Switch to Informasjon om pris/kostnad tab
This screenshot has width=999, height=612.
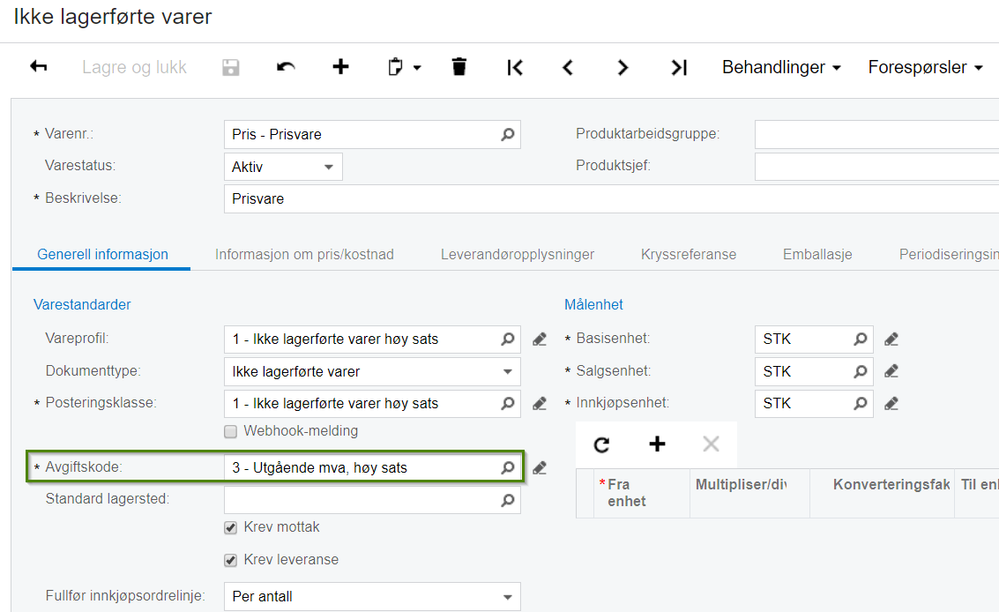pos(304,255)
